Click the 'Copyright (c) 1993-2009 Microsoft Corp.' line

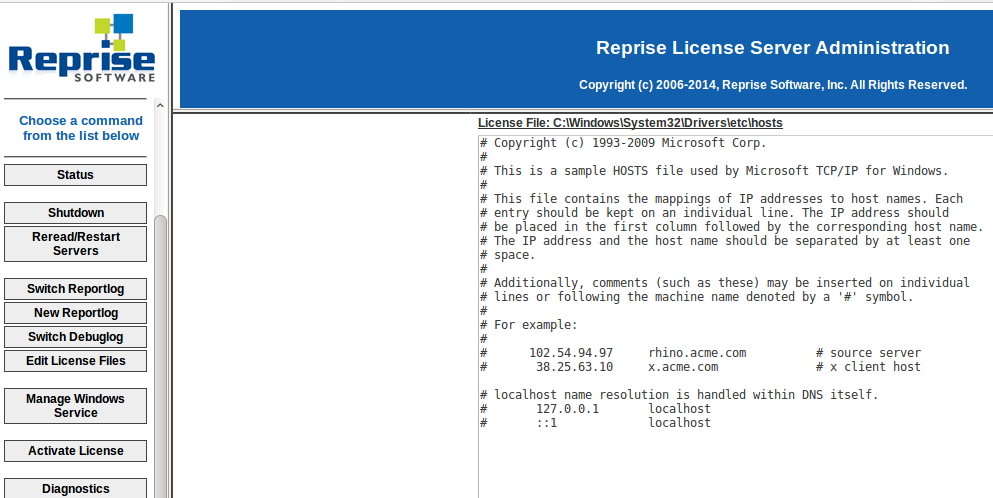click(623, 143)
